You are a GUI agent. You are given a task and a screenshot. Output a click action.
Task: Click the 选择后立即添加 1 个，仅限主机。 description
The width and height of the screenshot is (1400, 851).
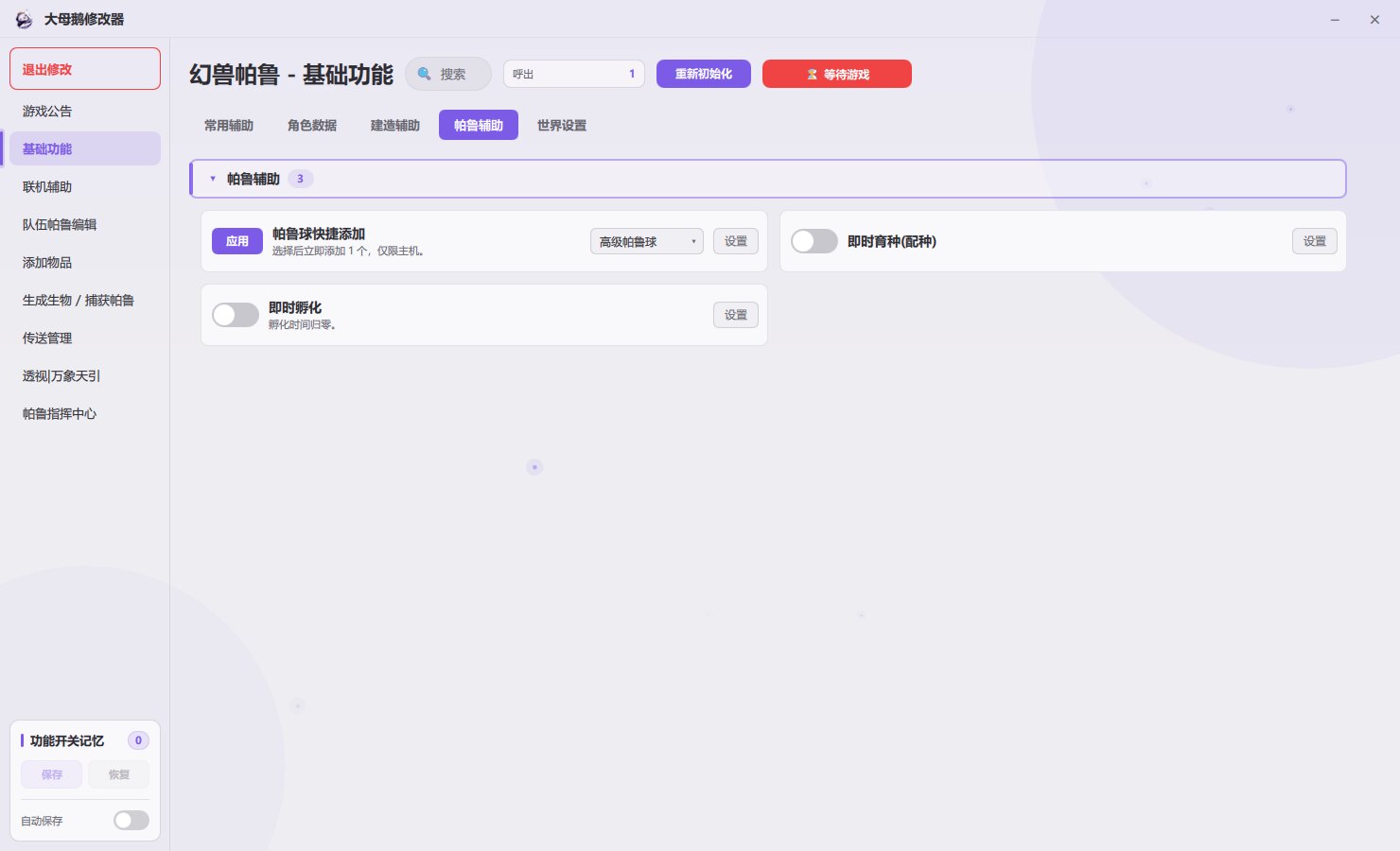pos(349,252)
